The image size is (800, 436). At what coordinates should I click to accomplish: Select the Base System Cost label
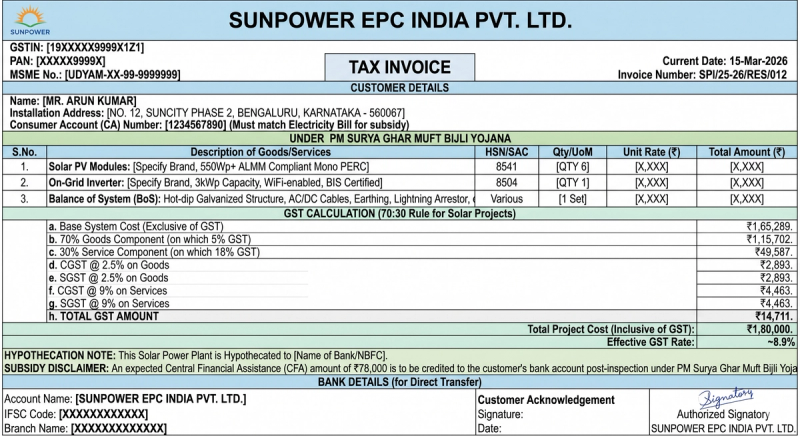coord(136,226)
